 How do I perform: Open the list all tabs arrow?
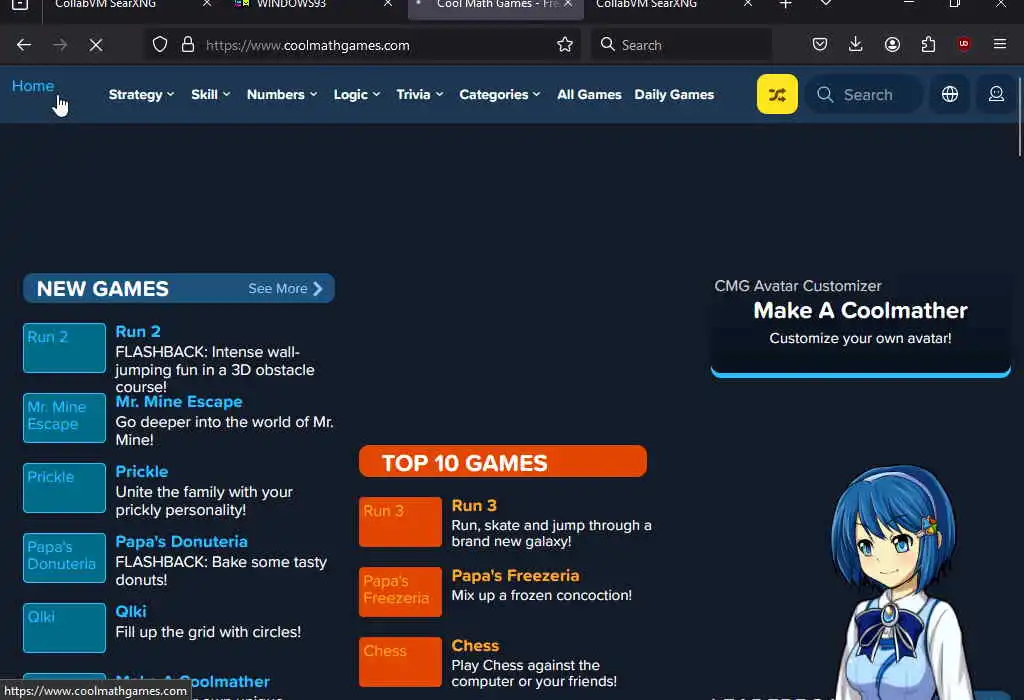point(825,4)
